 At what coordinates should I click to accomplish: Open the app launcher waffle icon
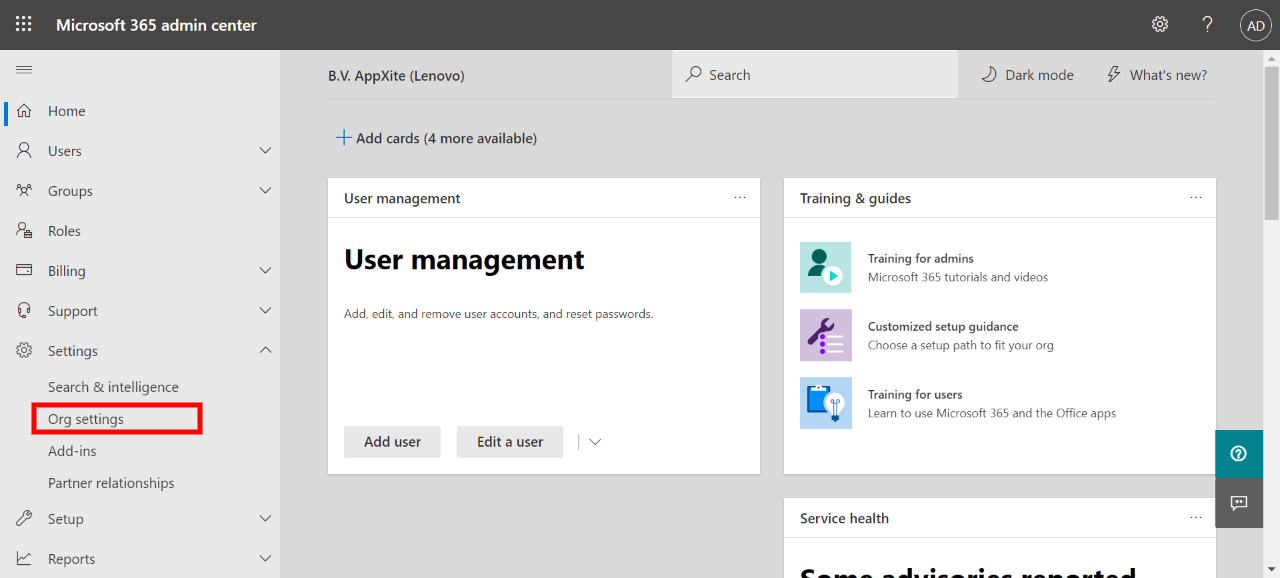point(24,24)
